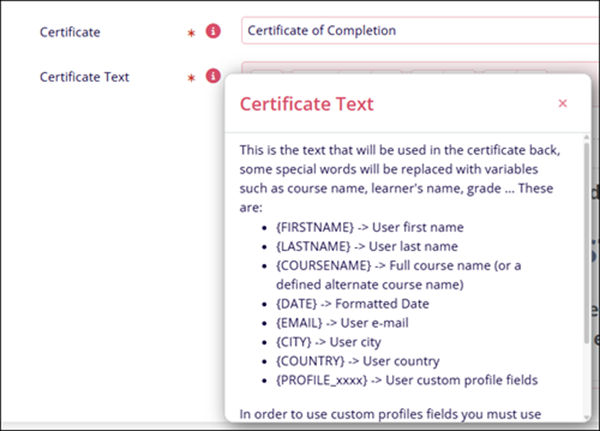Click the {LASTNAME} variable line
The width and height of the screenshot is (600, 431).
pos(363,246)
